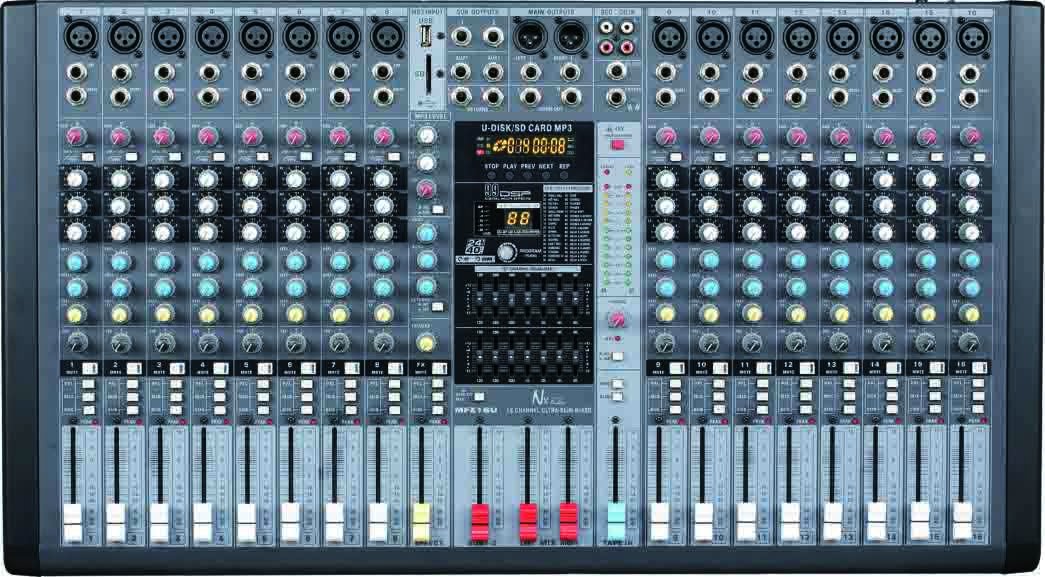
Task: Click the SD card slot
Action: 429,72
